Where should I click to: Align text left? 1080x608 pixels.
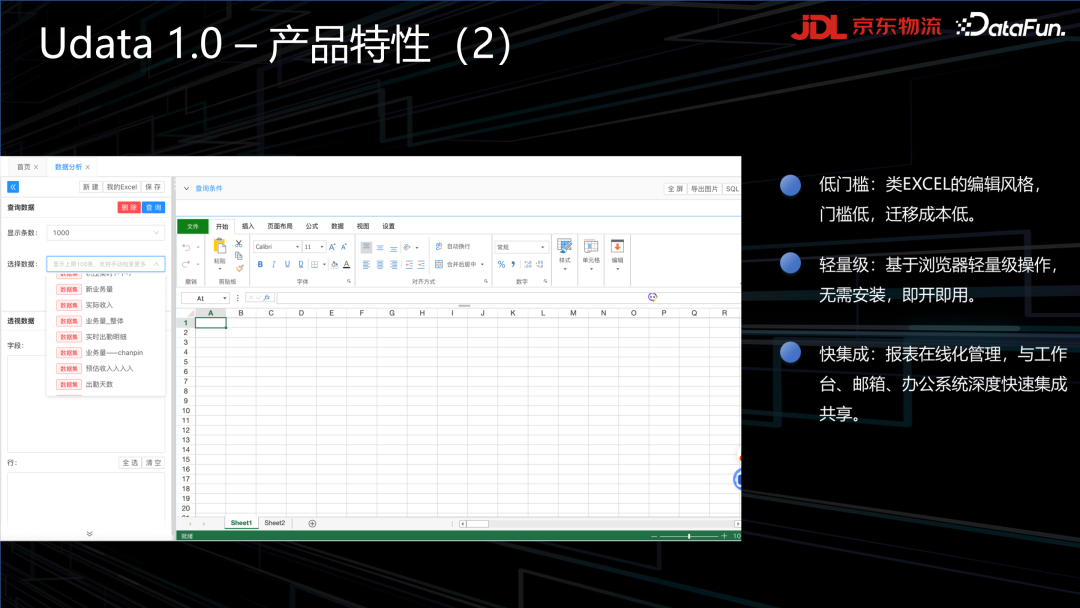(x=366, y=264)
